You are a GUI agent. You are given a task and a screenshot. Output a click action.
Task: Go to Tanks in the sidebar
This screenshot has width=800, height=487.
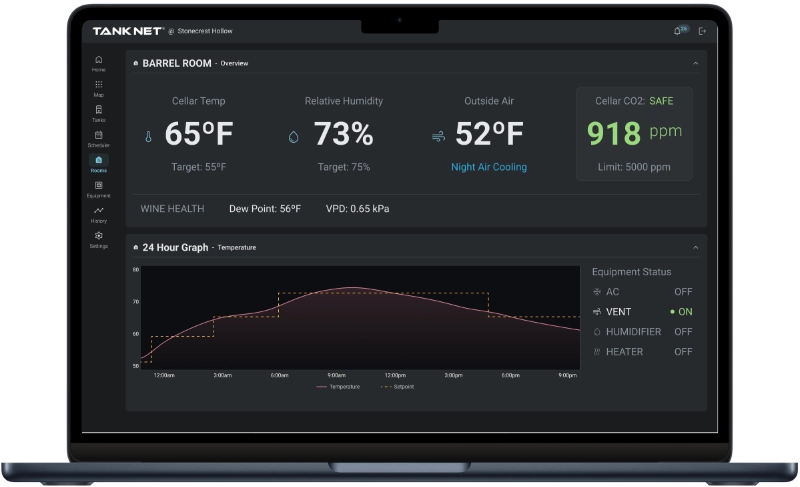[x=98, y=110]
